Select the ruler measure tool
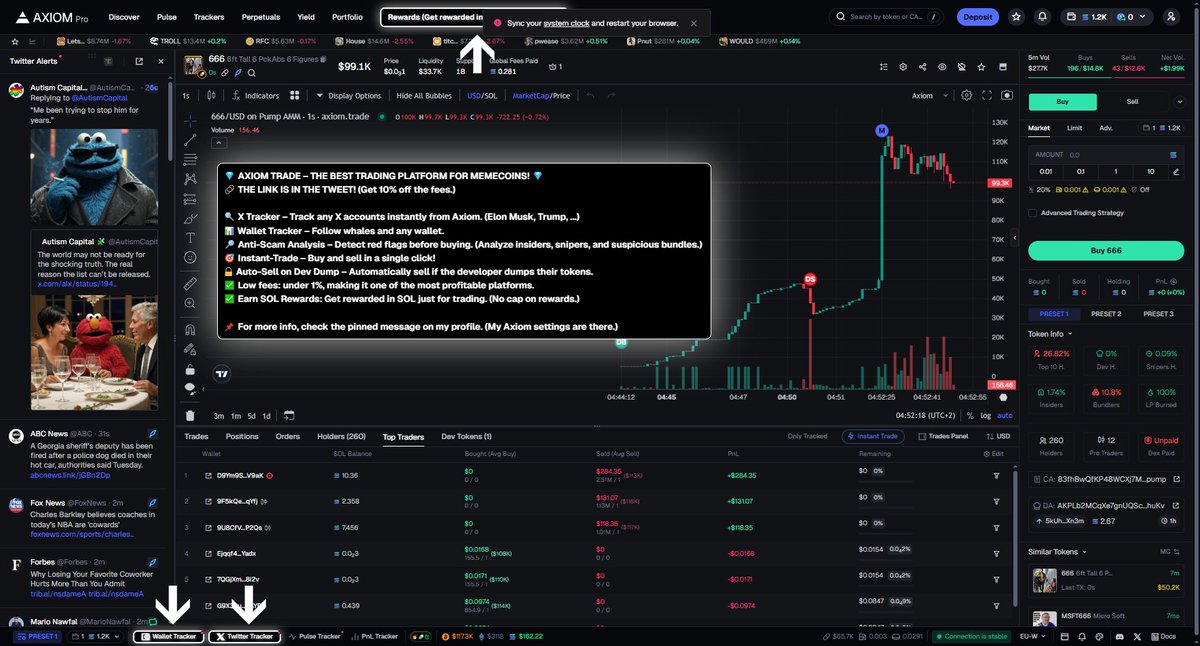This screenshot has width=1200, height=646. click(x=190, y=284)
